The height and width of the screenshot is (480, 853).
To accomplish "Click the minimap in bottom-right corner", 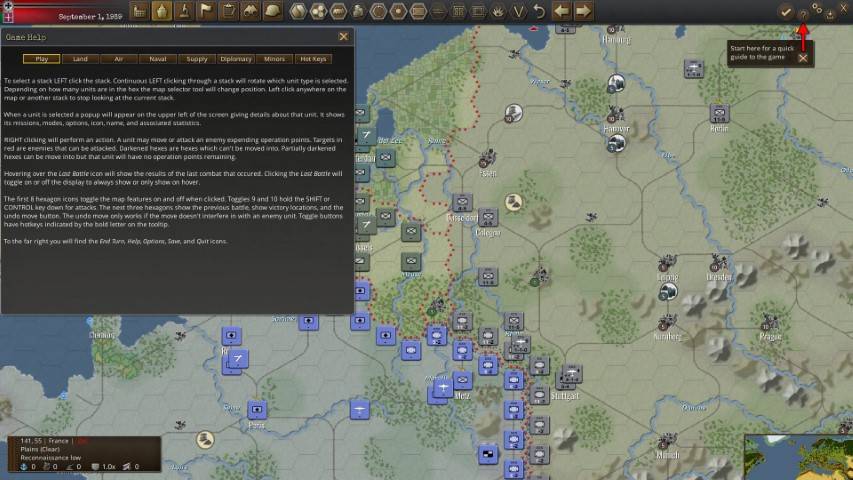I will 798,458.
